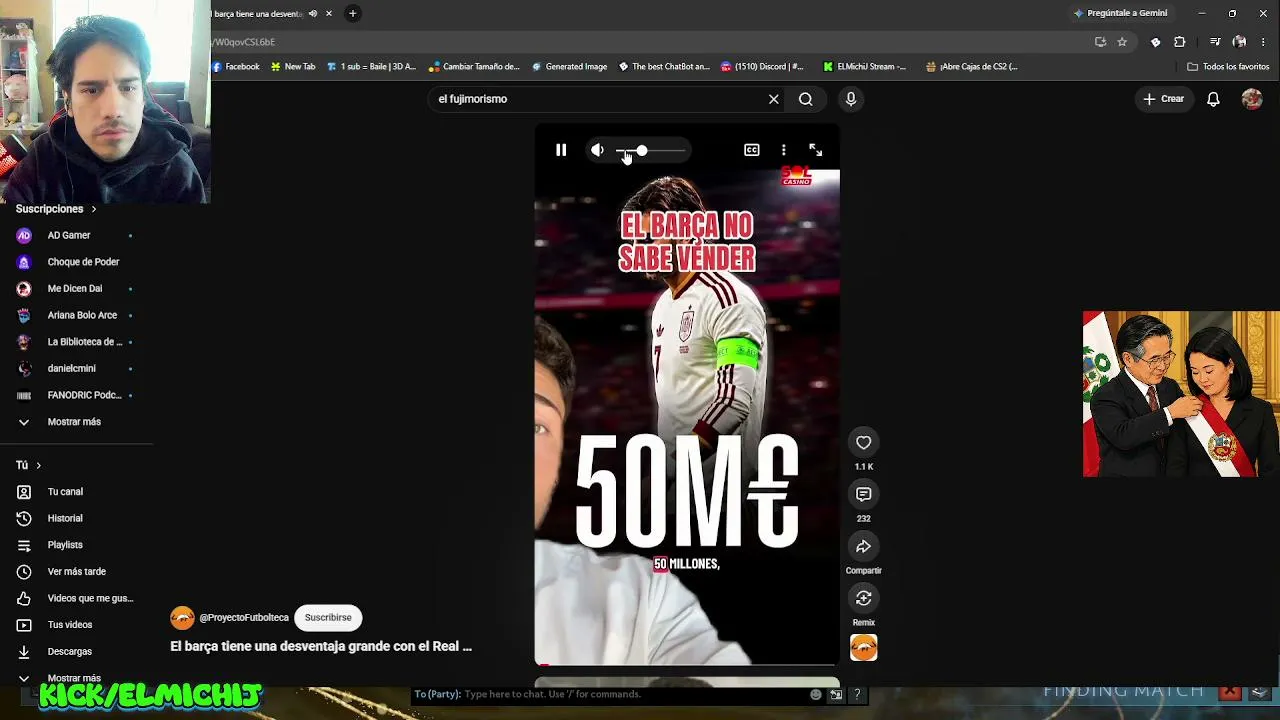This screenshot has height=720, width=1280.
Task: Expand the Suscripciones section chevron
Action: point(94,209)
